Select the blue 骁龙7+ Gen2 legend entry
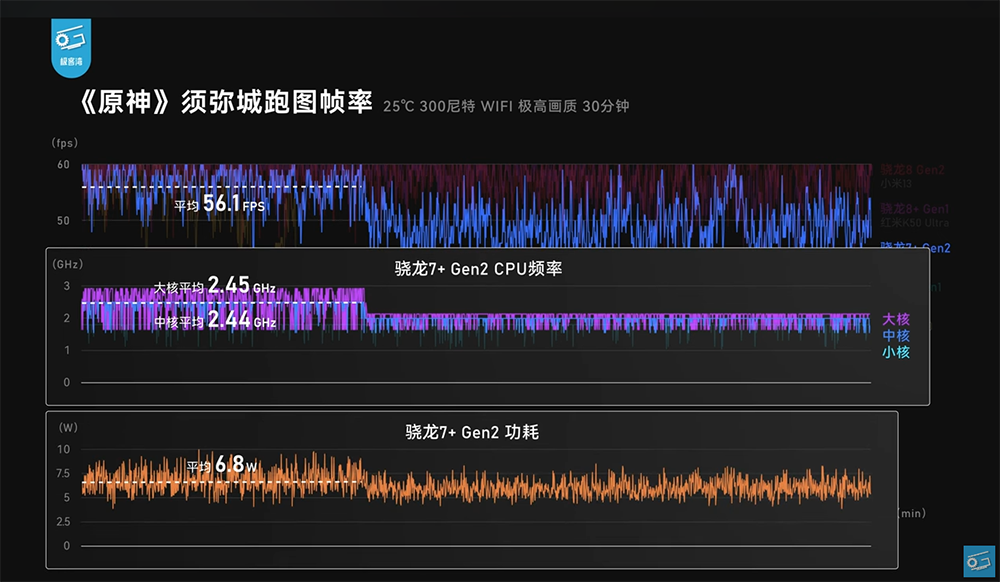This screenshot has height=582, width=1000. tap(914, 247)
